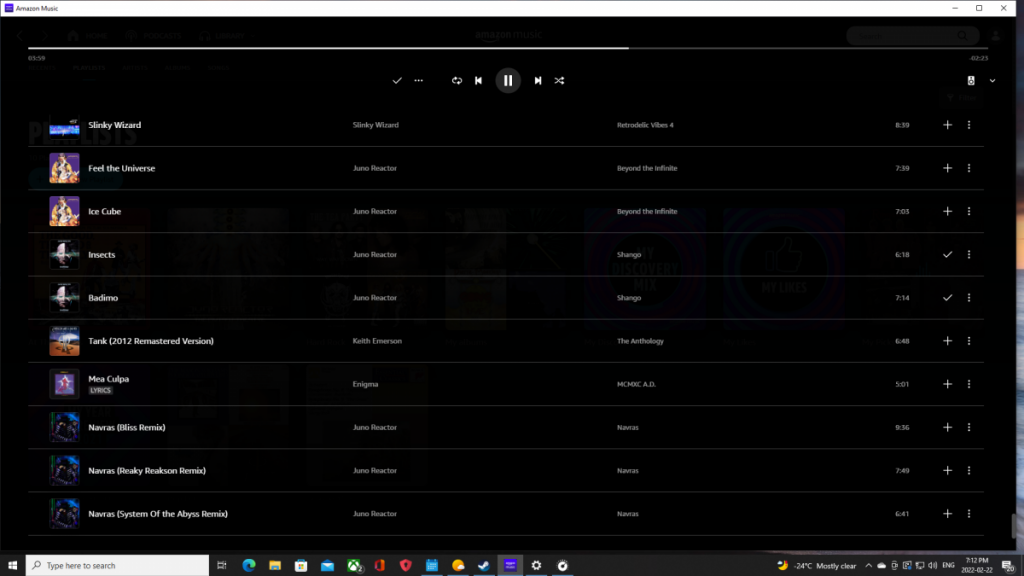Remove Badimo from library with the checkmark
The image size is (1024, 576).
coord(947,297)
